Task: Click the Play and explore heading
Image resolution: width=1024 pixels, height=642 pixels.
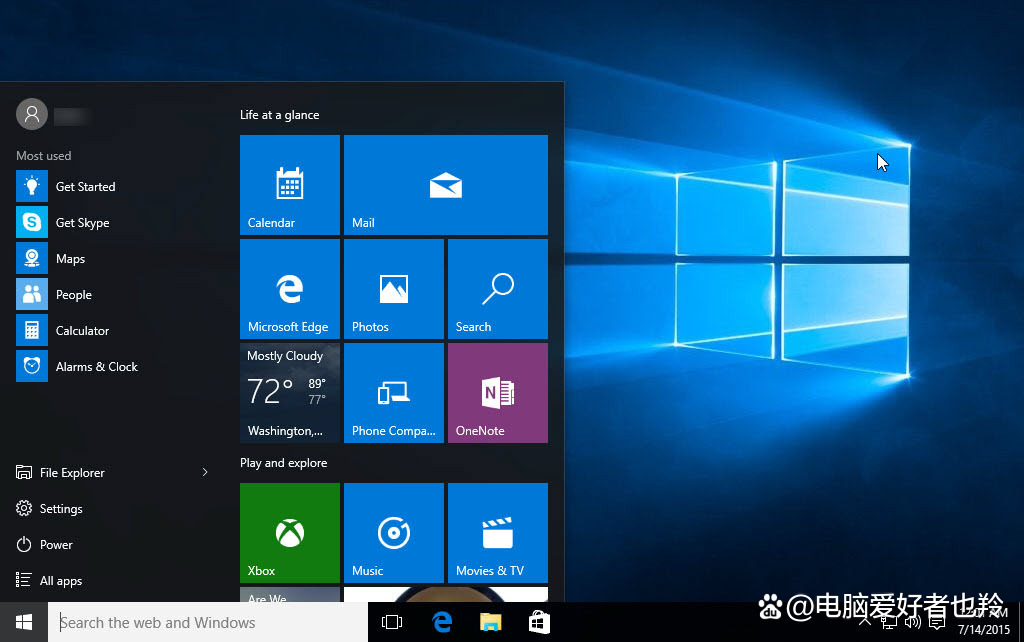Action: [283, 463]
